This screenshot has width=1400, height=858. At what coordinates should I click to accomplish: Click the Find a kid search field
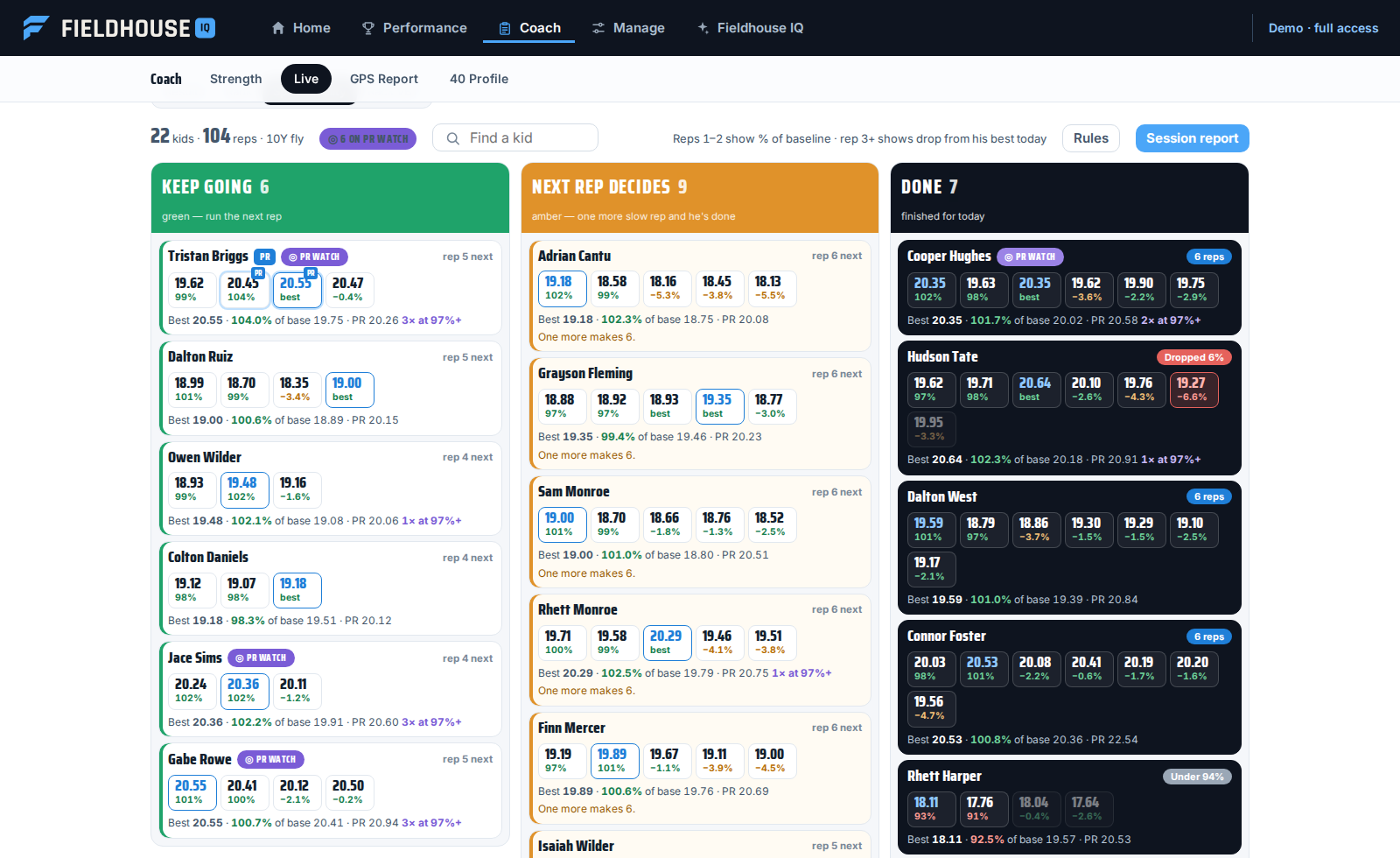pos(515,137)
